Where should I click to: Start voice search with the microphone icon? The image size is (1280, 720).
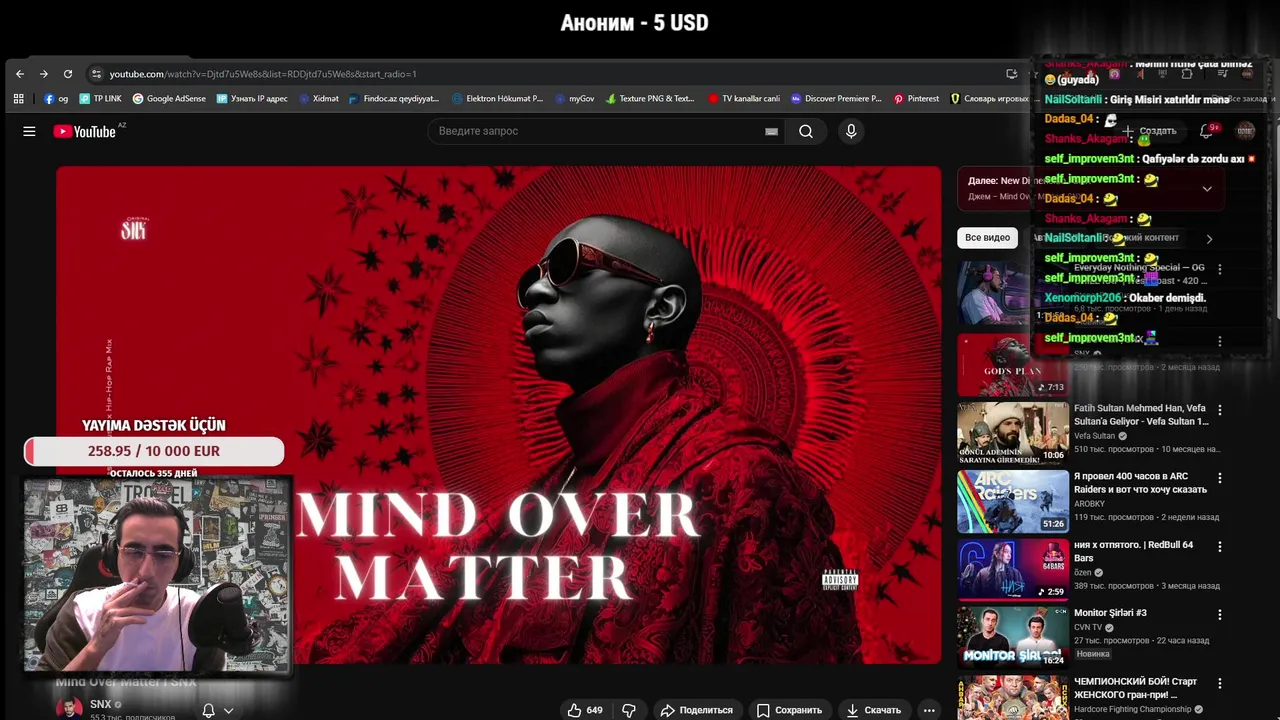click(x=851, y=131)
